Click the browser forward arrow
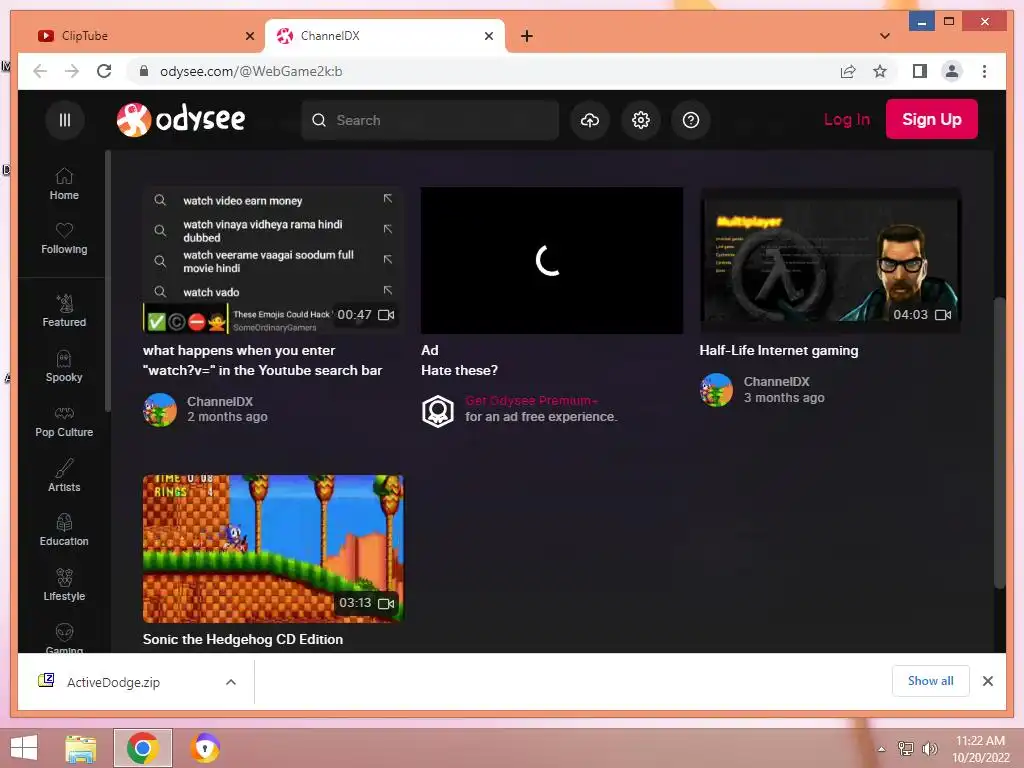 click(x=72, y=71)
